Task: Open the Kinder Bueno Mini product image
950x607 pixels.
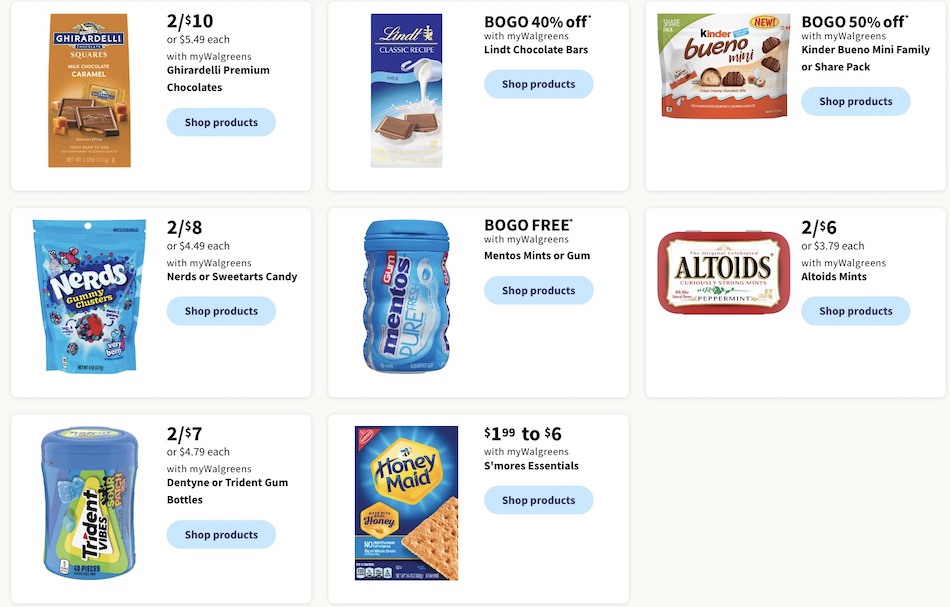Action: 724,64
